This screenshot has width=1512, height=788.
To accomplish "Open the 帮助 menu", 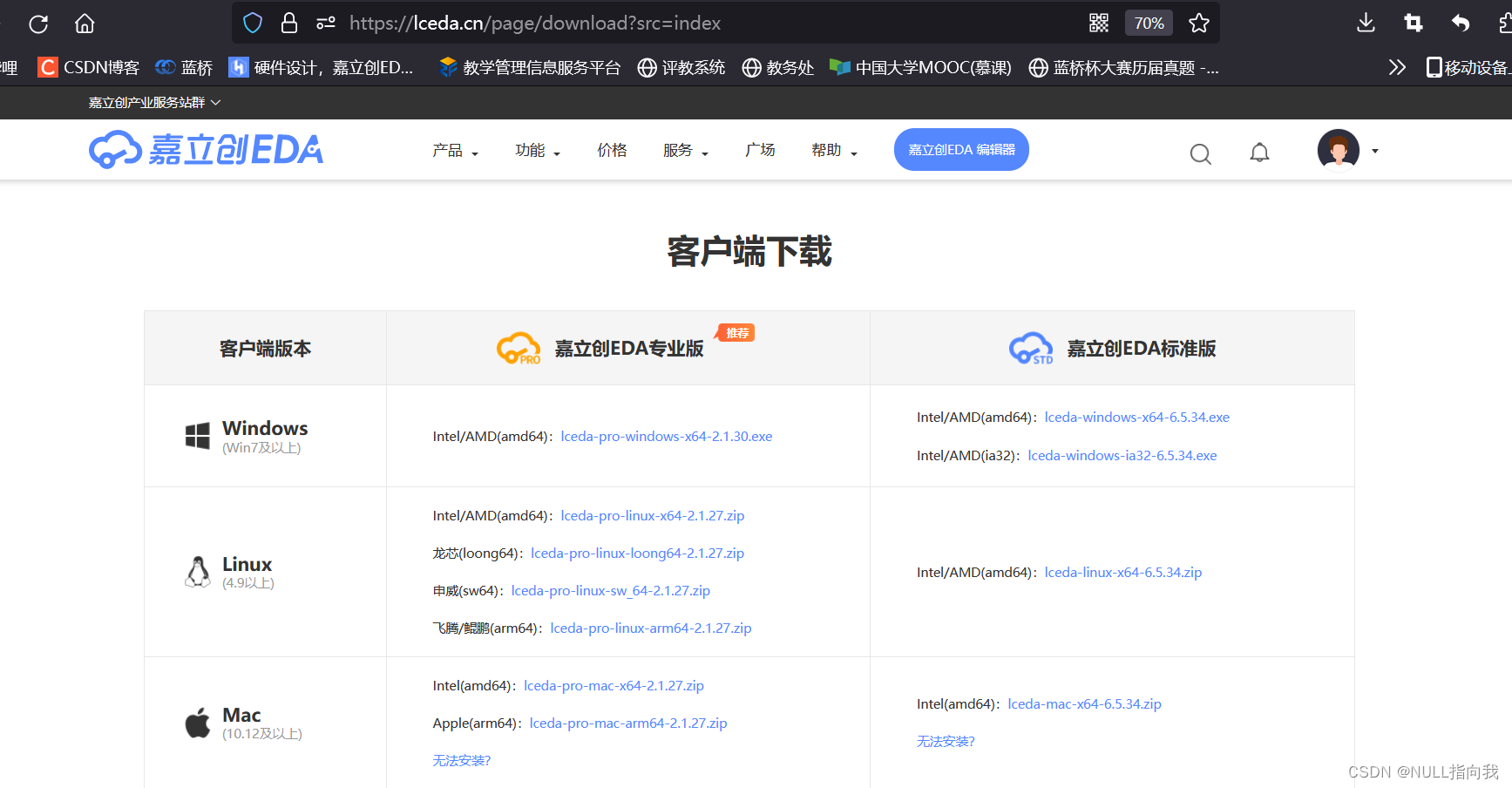I will click(x=835, y=151).
